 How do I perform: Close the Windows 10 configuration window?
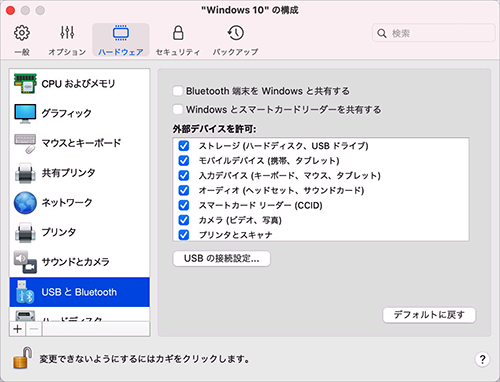tap(11, 10)
